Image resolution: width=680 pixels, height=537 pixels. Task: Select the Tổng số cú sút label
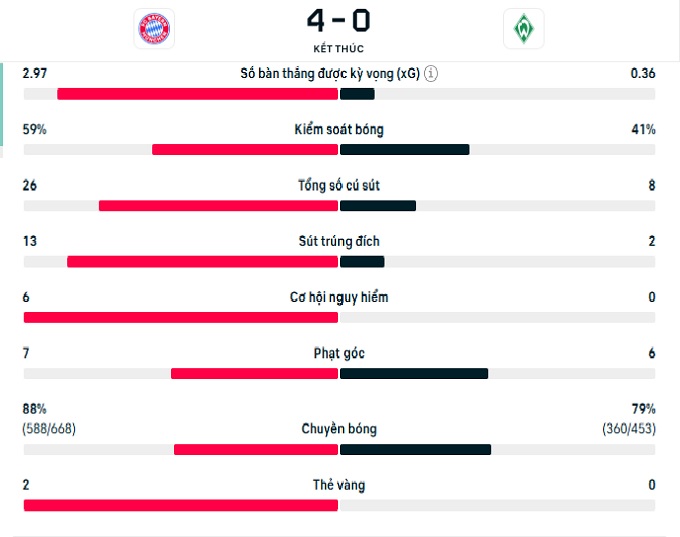[339, 185]
